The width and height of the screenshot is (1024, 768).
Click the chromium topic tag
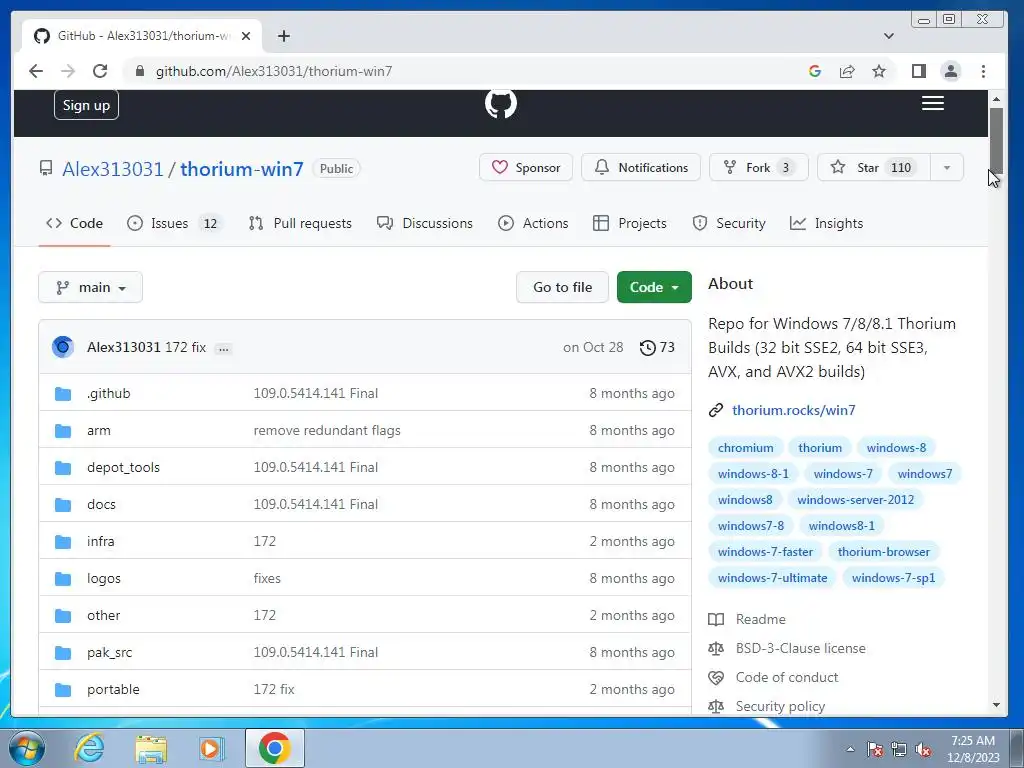[x=745, y=448]
